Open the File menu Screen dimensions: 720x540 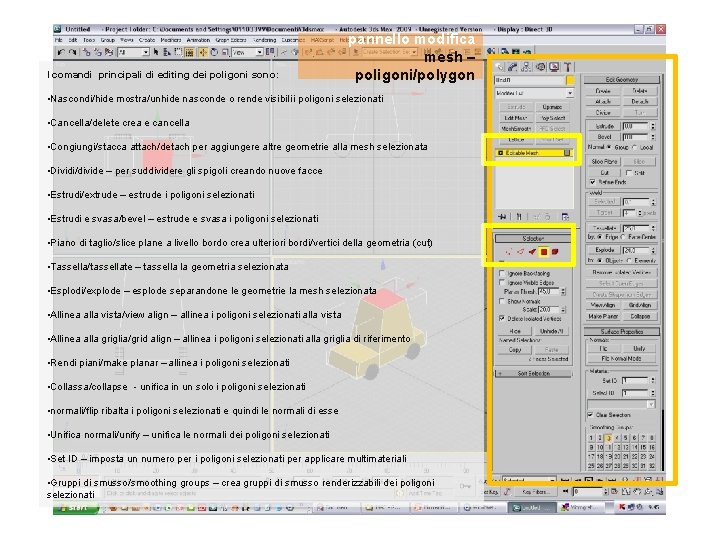[59, 40]
